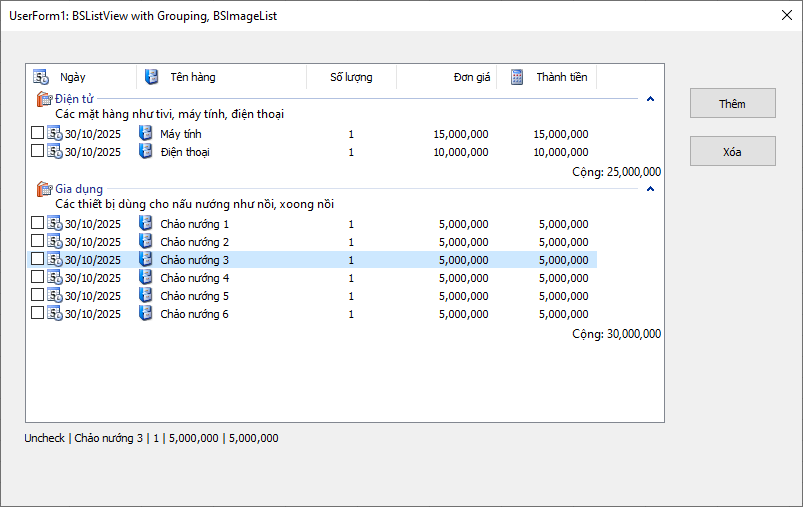
Task: Click the calculator icon in Thành tiền header
Action: tap(517, 77)
